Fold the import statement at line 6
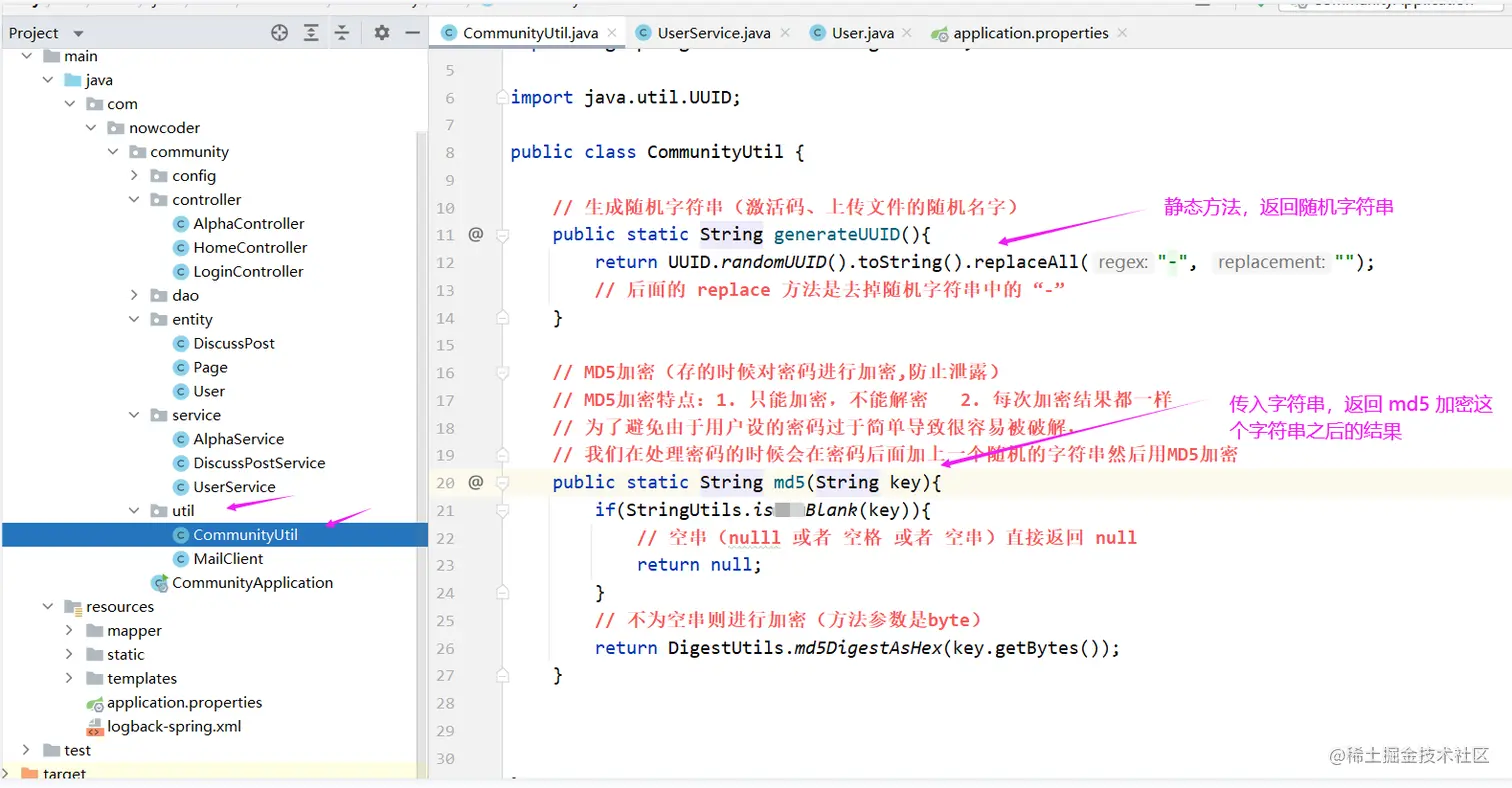Screen dimensions: 1512x788 (503, 98)
